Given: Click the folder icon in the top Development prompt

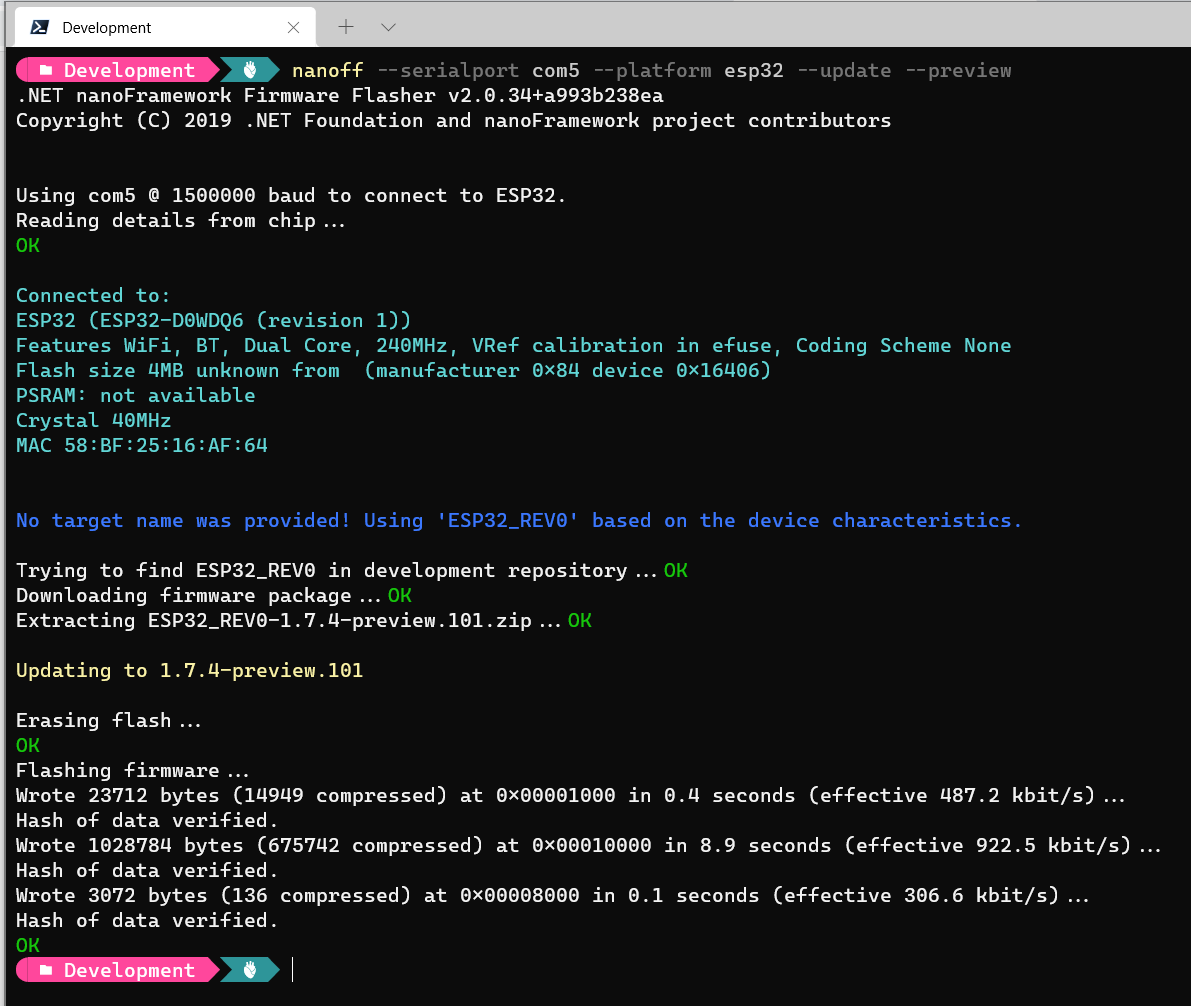Looking at the screenshot, I should coord(45,71).
